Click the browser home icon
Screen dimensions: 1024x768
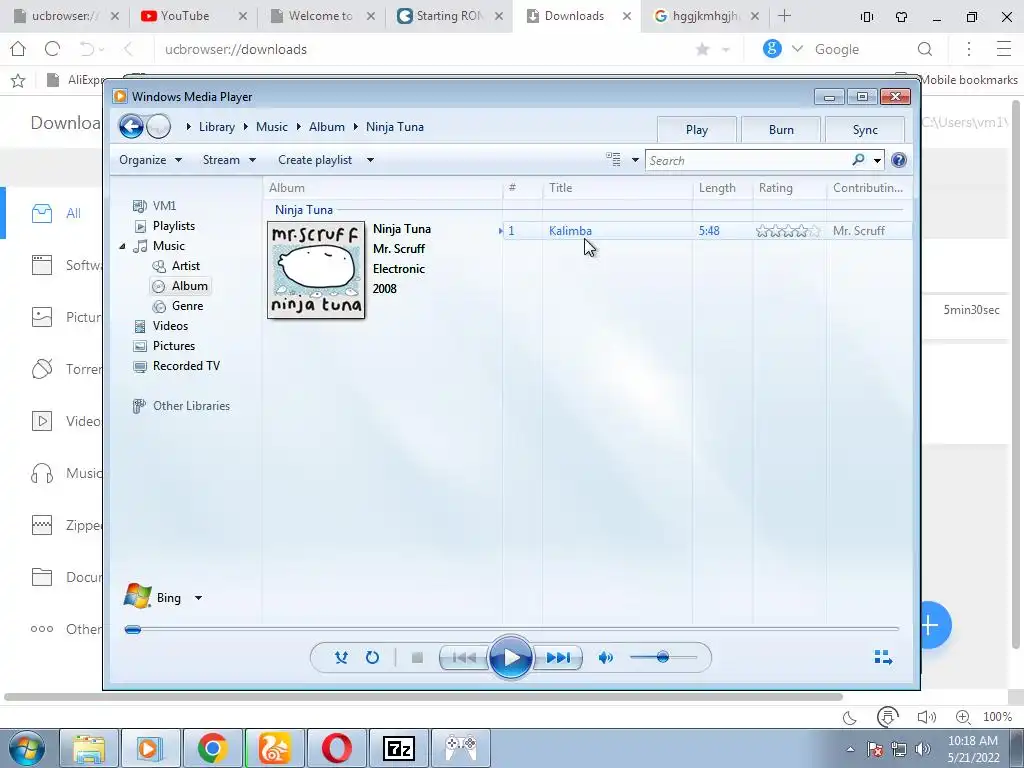18,48
